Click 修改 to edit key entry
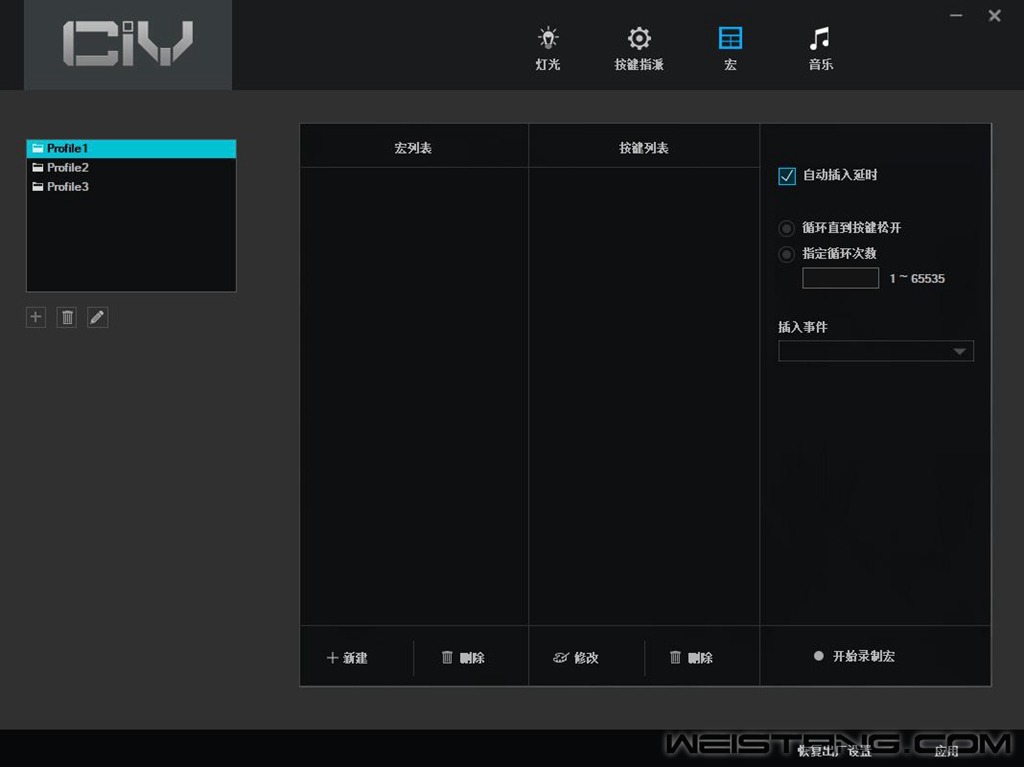Screen dimensions: 1024x767 pyautogui.click(x=575, y=658)
